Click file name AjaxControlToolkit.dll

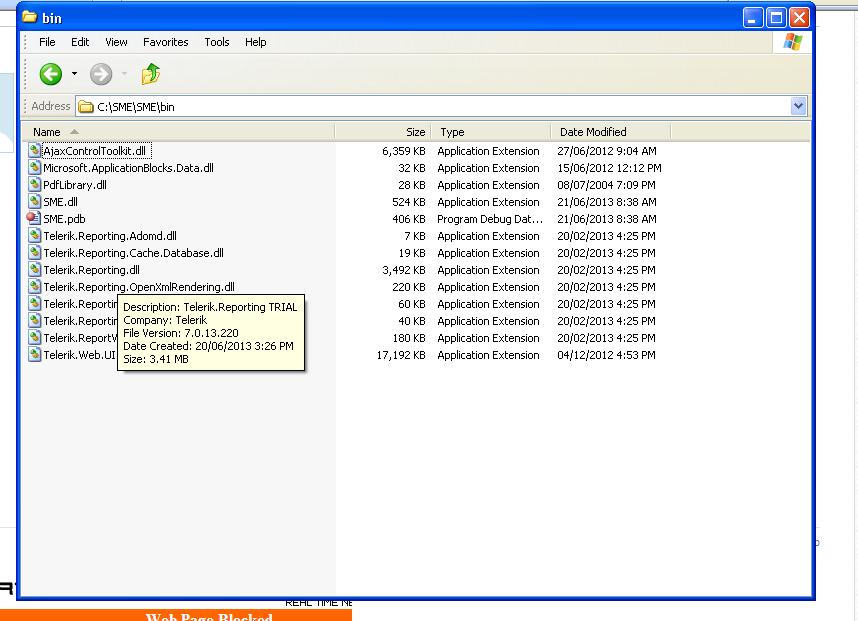[95, 151]
